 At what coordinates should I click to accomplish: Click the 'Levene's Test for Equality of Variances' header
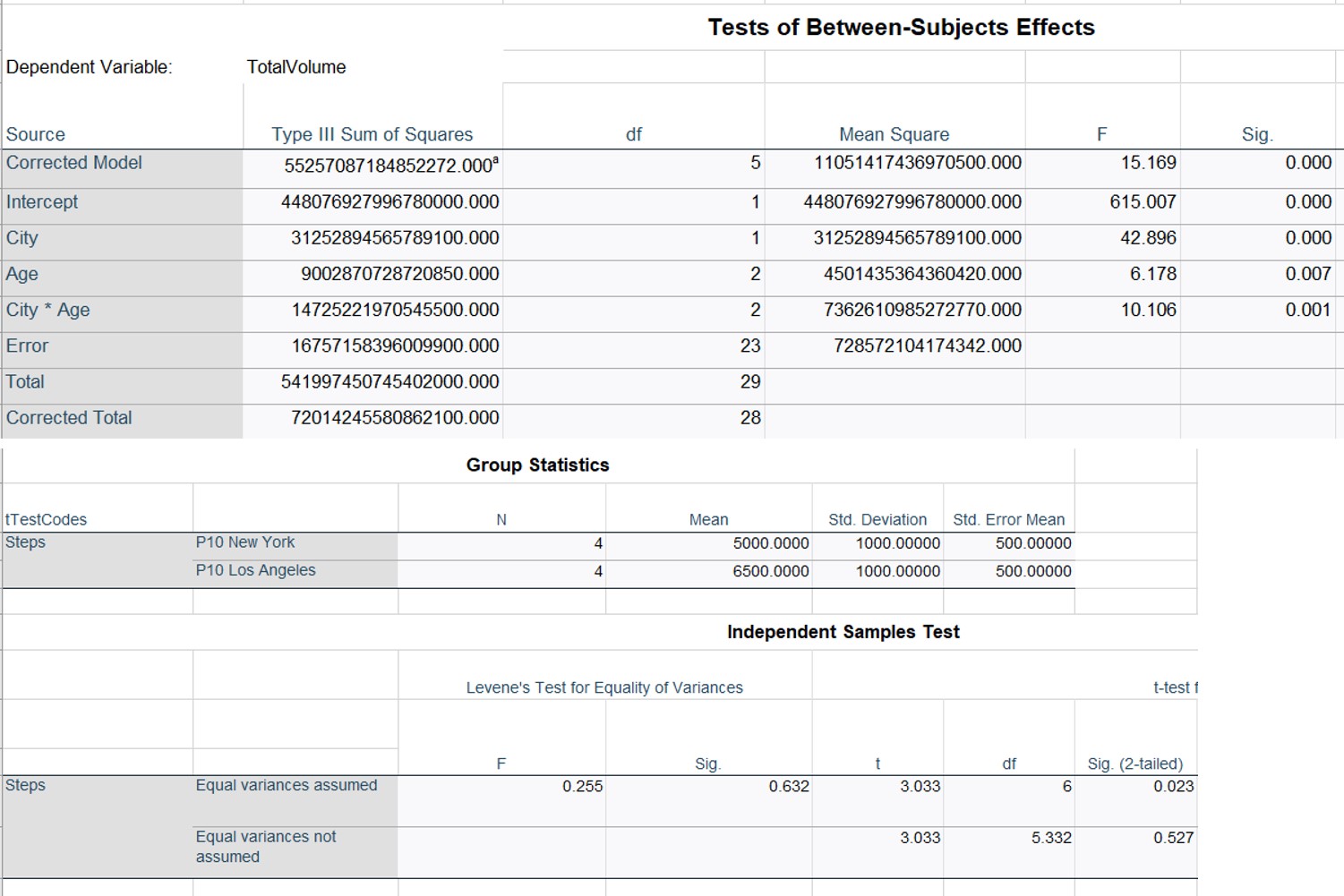604,687
